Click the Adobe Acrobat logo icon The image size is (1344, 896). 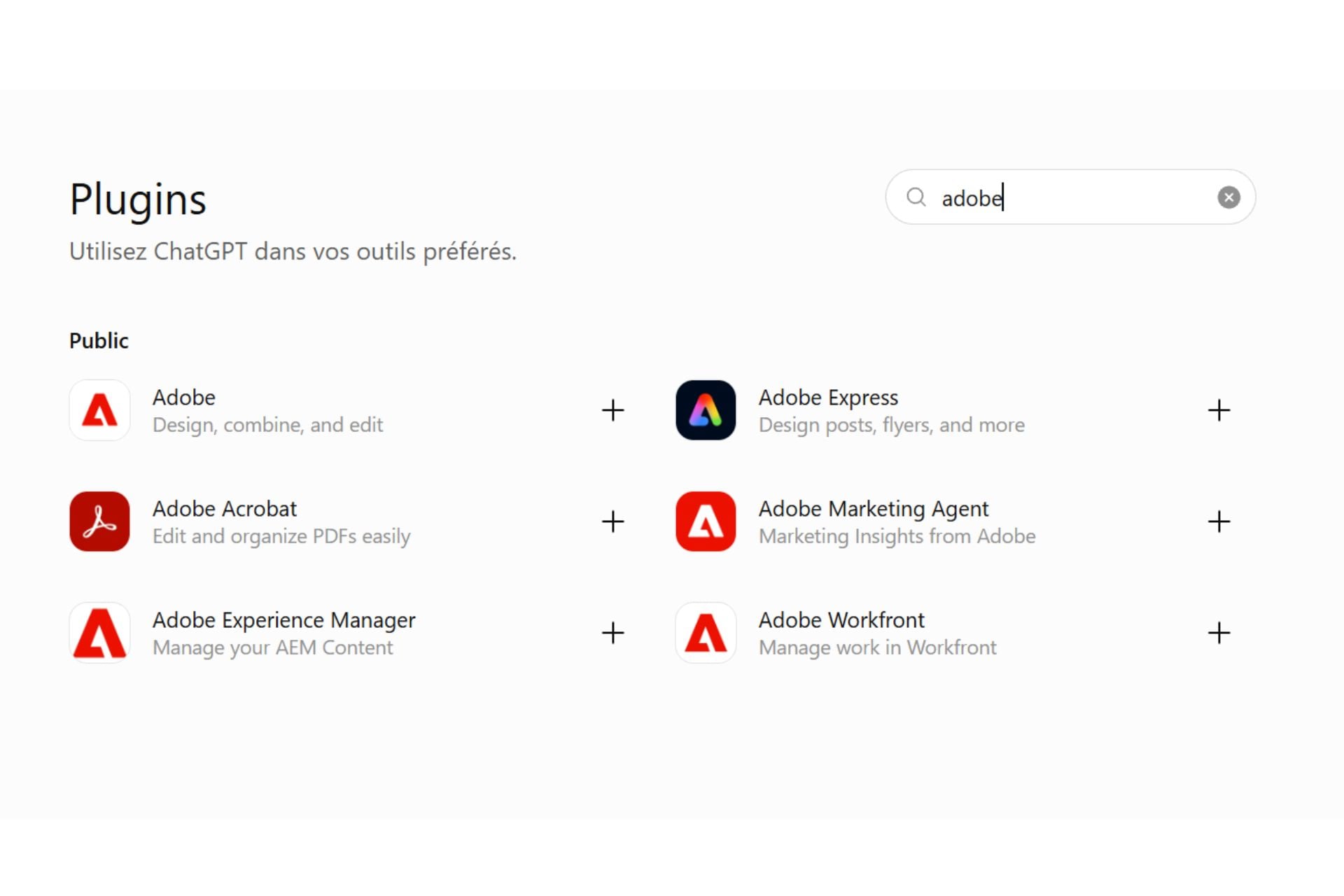pos(99,521)
